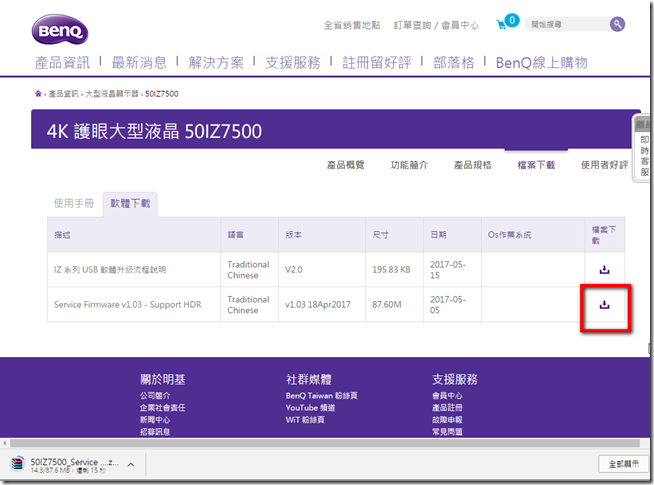Open 故障申報 footer link
654x485 pixels.
[447, 420]
